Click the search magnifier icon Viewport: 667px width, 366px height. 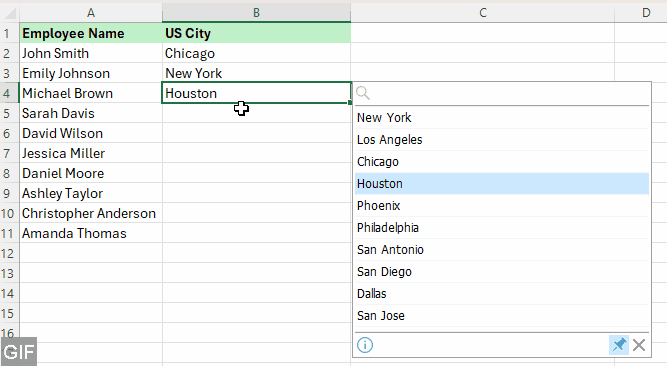[363, 93]
